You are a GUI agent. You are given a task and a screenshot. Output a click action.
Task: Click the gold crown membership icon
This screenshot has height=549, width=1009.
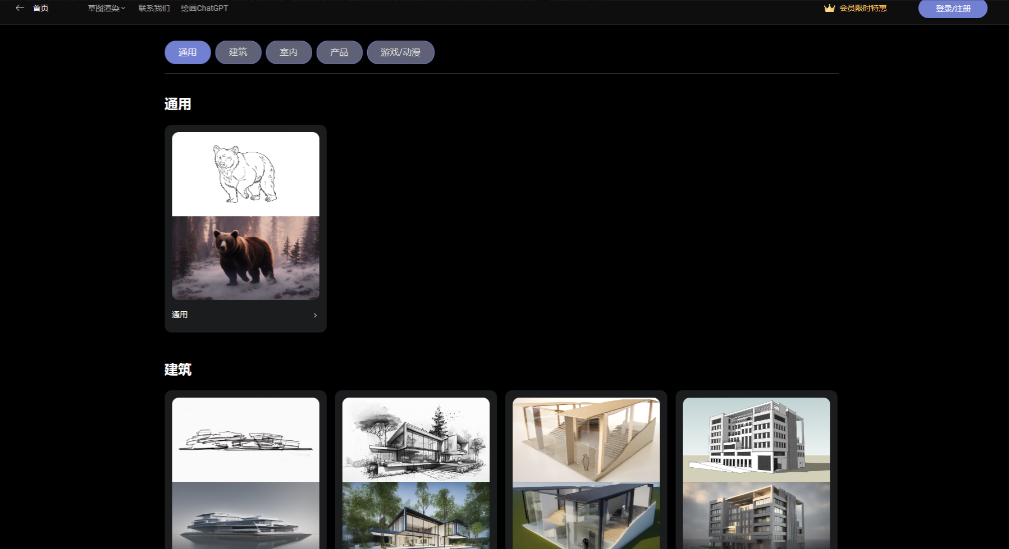829,8
